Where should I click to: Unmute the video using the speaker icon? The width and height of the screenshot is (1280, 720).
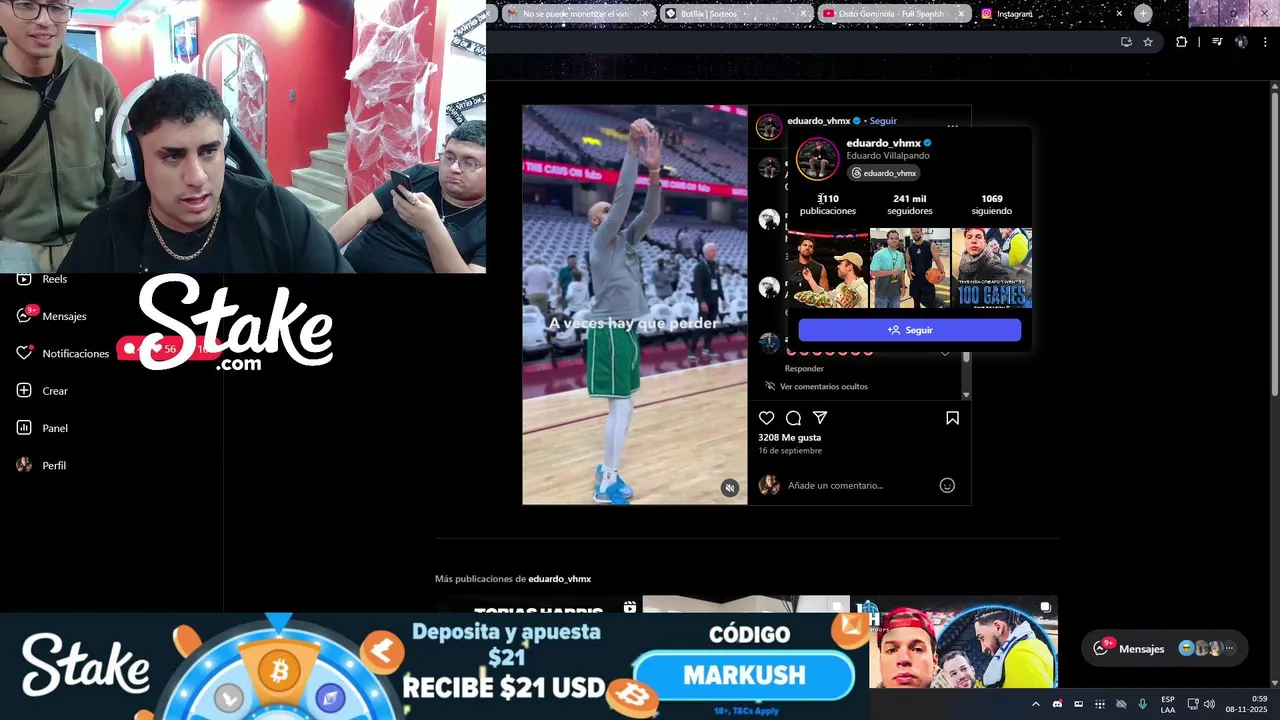pos(730,488)
